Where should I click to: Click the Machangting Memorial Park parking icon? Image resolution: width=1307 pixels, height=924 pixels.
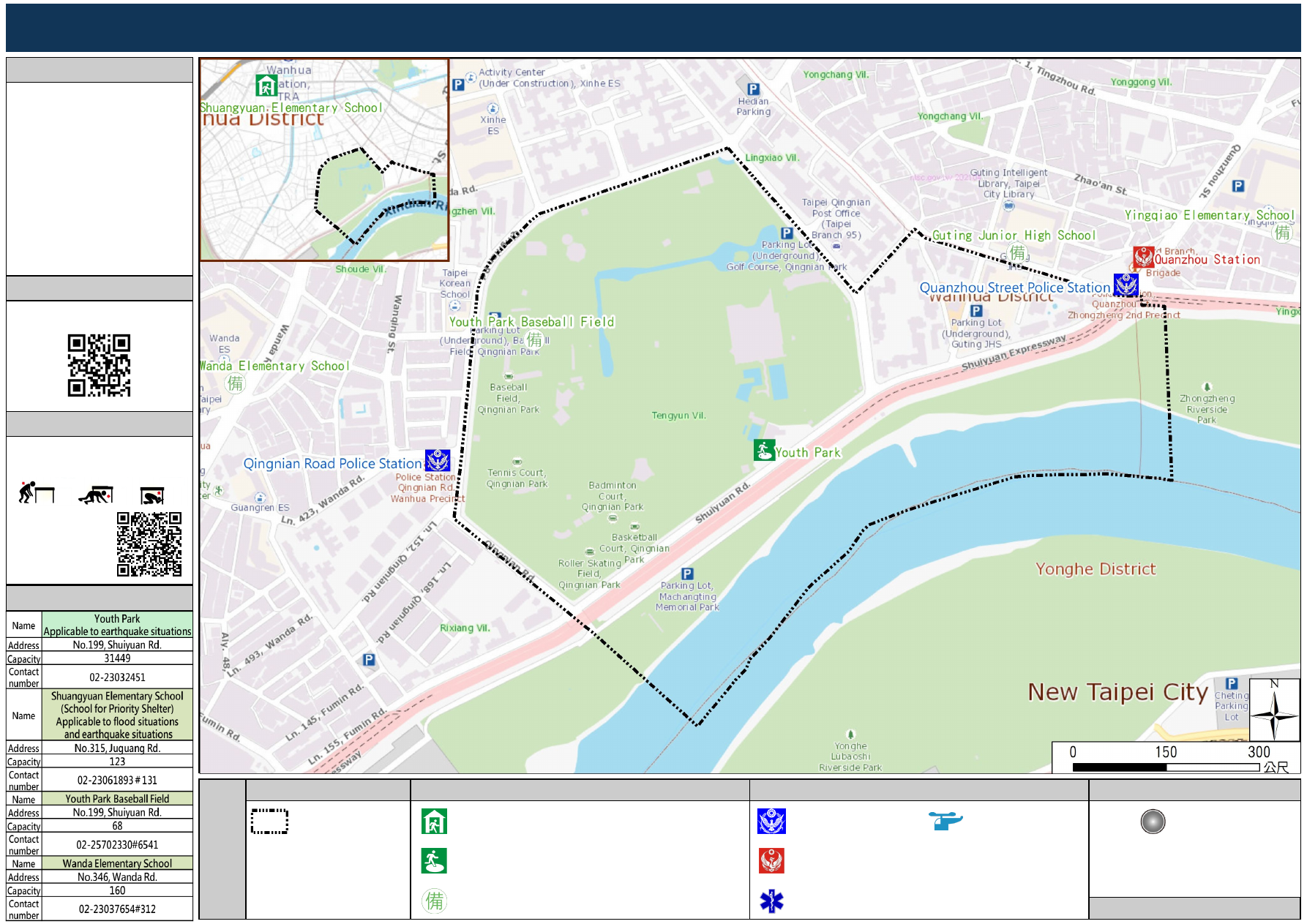click(687, 574)
